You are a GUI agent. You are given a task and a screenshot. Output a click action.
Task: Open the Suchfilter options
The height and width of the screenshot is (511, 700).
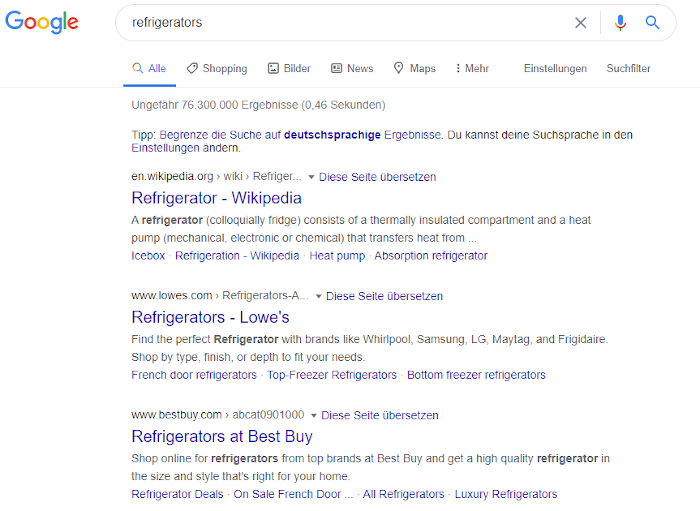point(628,68)
